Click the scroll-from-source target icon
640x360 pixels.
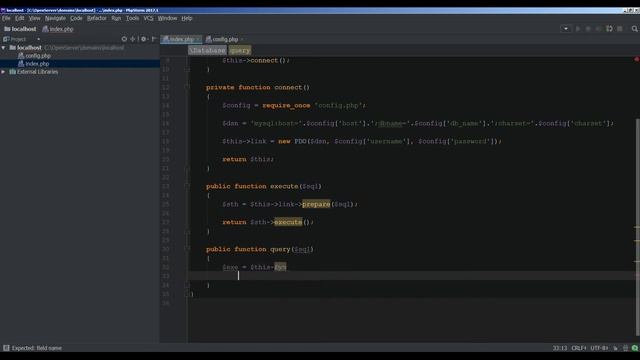coord(124,39)
